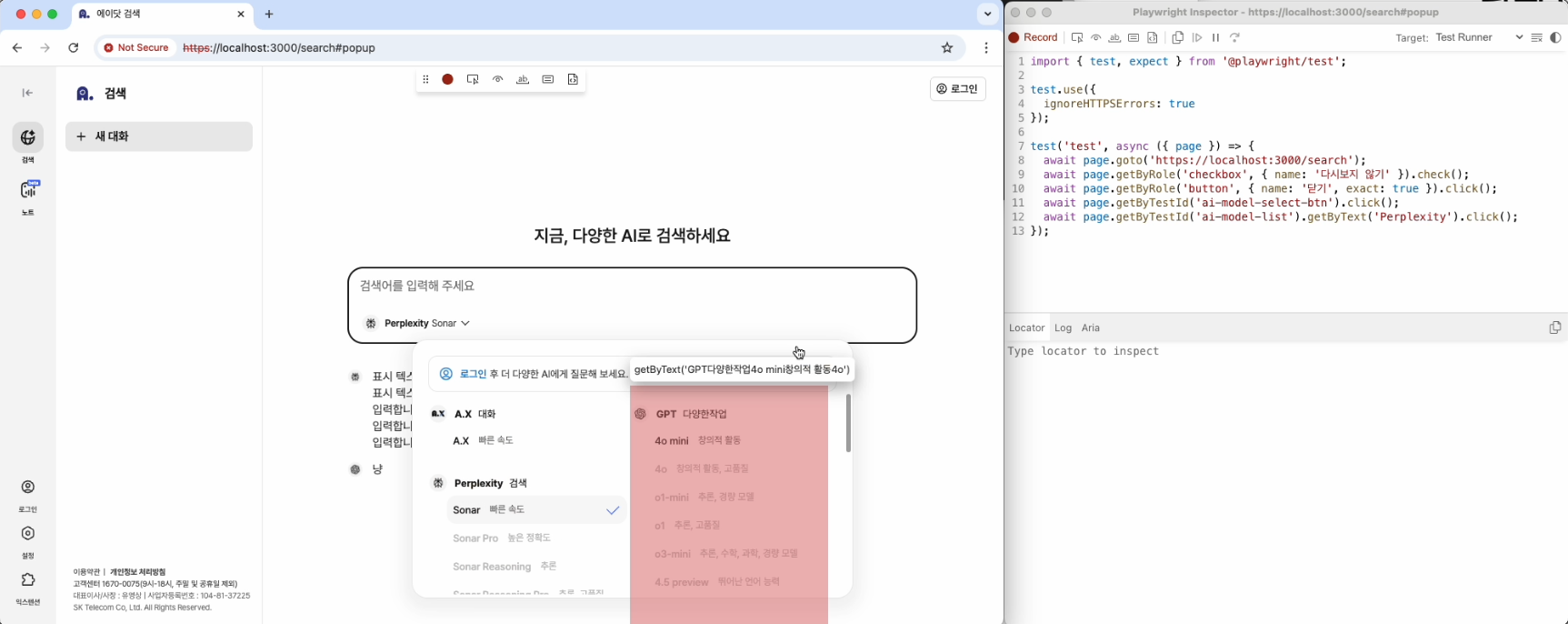
Task: Click the 로그인 profile icon in the sidebar
Action: click(28, 487)
